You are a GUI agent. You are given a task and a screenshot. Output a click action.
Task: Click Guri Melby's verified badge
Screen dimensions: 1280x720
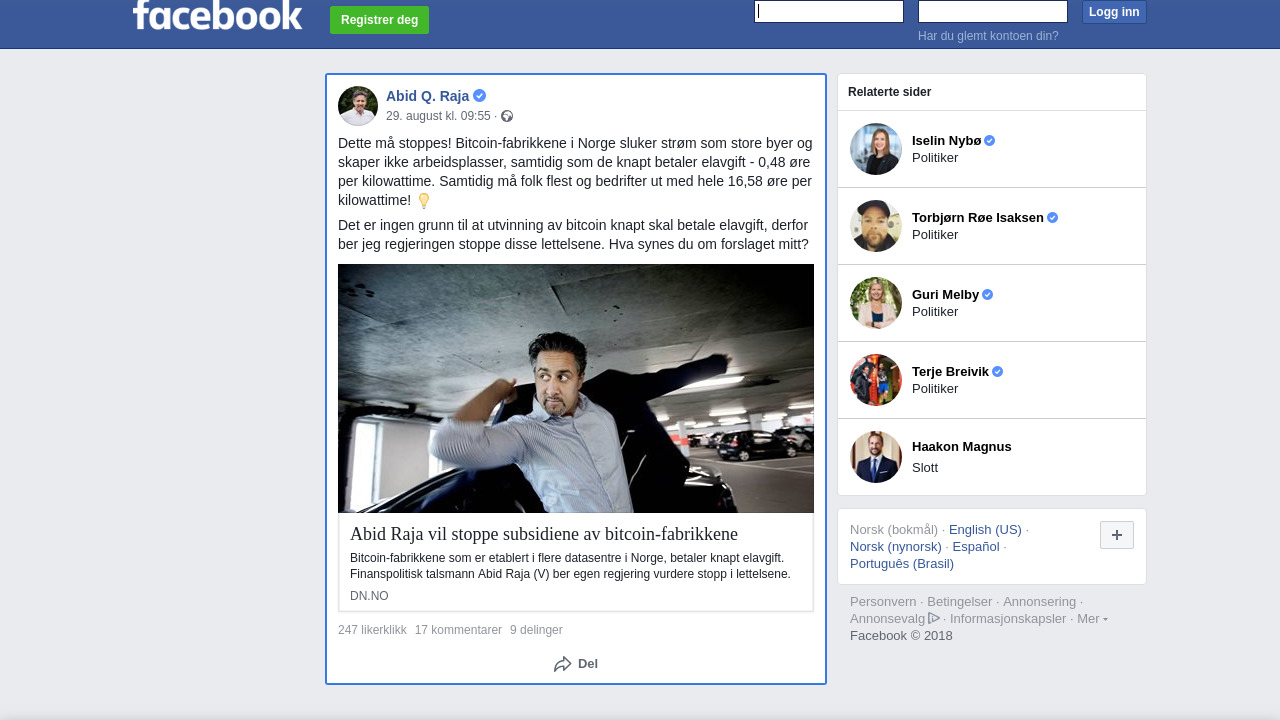(x=988, y=295)
